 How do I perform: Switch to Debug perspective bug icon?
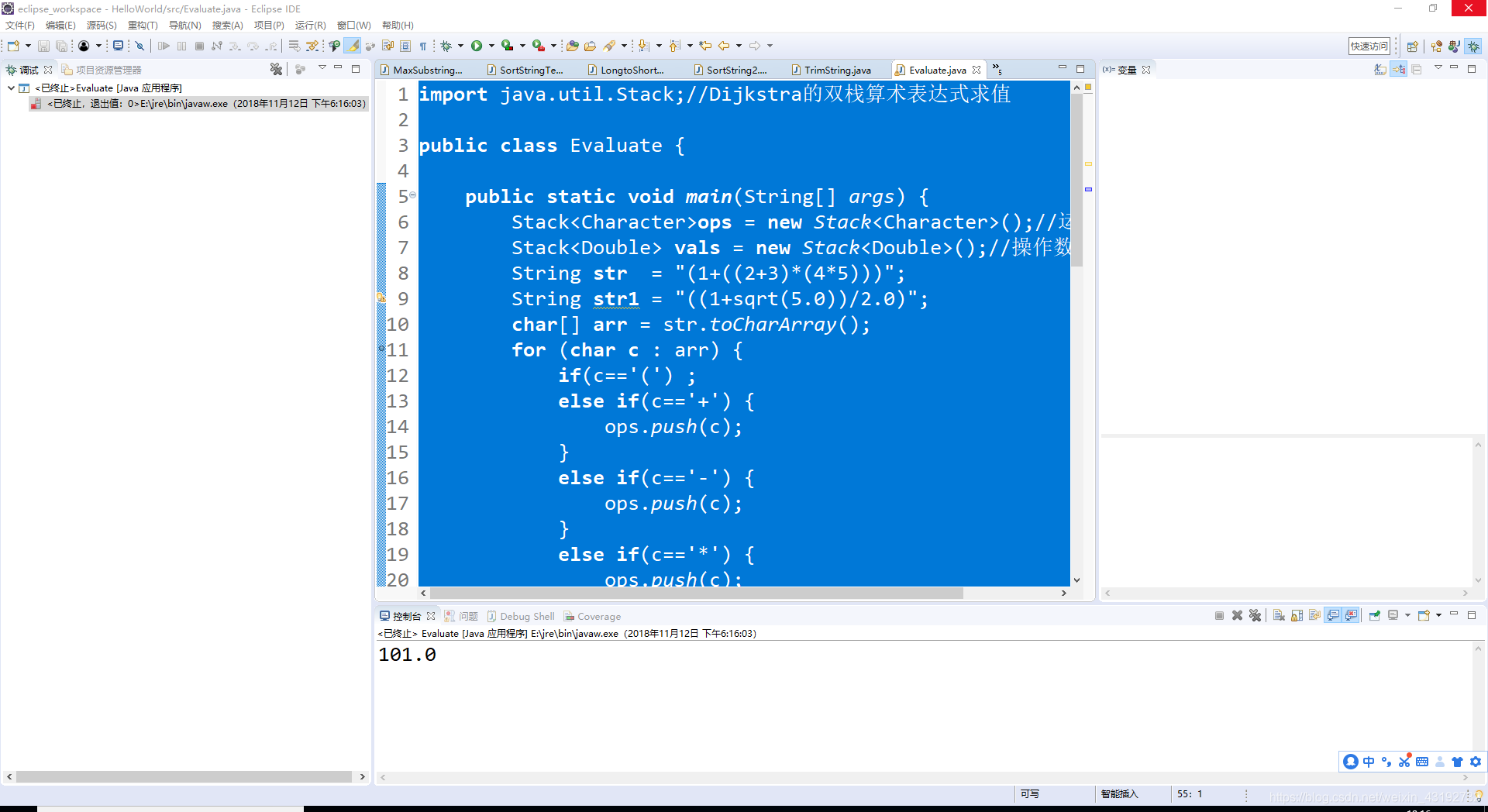click(x=1473, y=46)
